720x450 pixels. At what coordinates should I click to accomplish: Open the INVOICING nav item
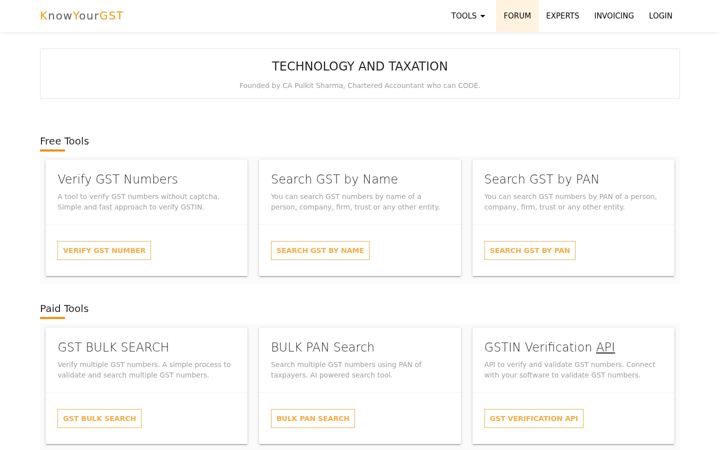click(614, 16)
